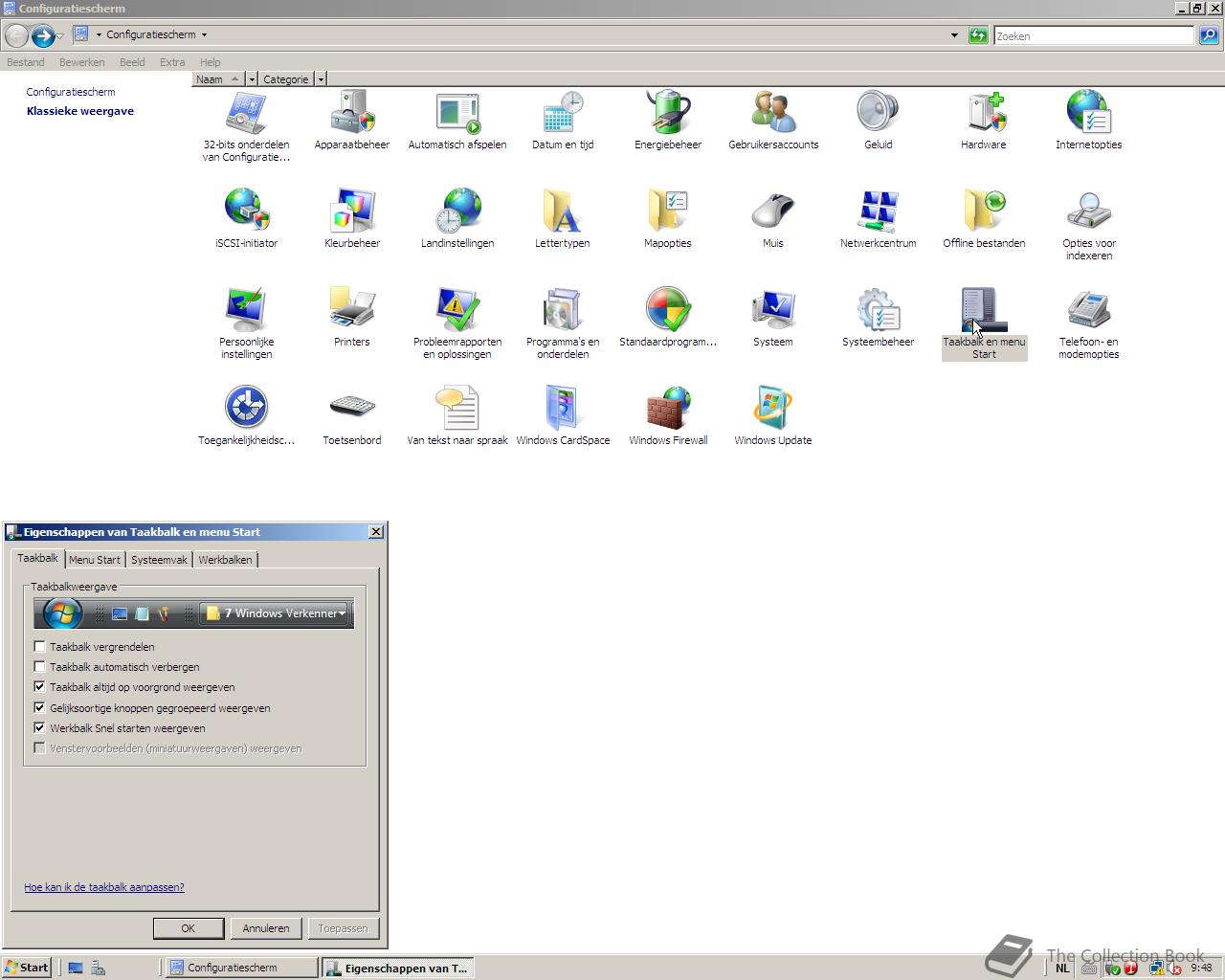The image size is (1225, 980).
Task: Open 'Hoe kan ik de taakbalk aanpassen?' link
Action: coord(104,887)
